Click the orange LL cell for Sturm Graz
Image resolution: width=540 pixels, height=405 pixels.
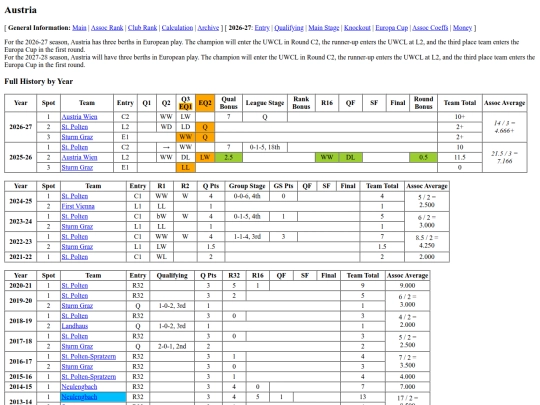[x=186, y=167]
